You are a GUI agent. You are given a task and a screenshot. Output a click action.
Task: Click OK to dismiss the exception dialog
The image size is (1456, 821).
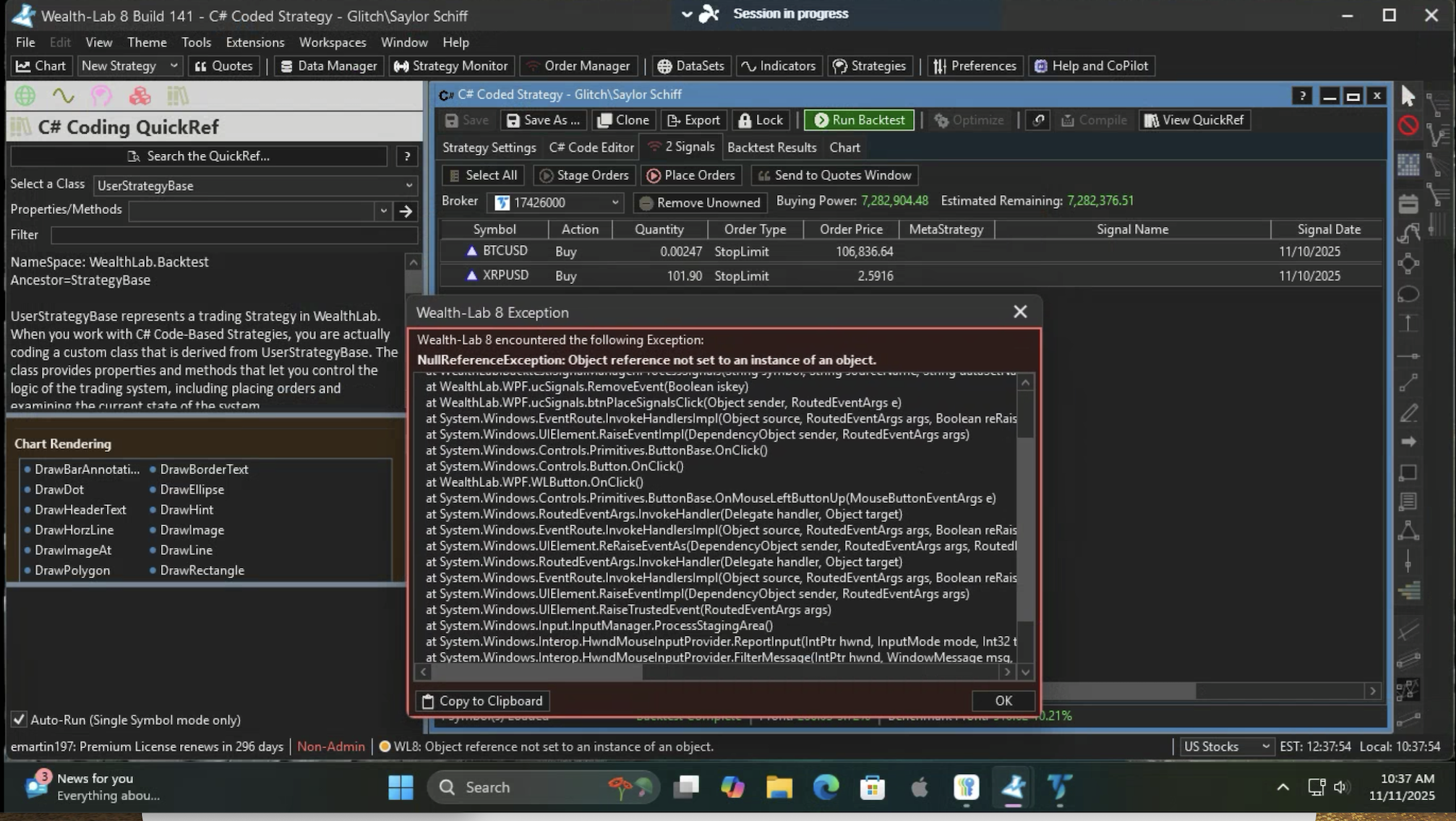(x=1003, y=701)
